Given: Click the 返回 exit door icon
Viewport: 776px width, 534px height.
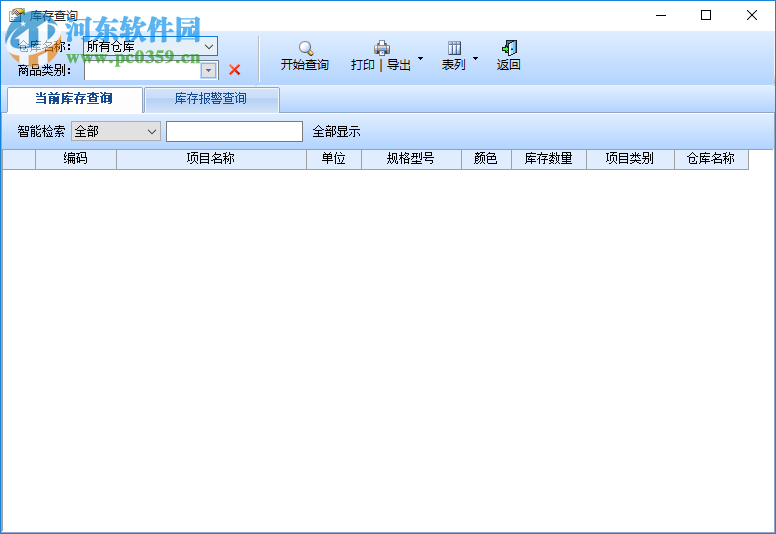Looking at the screenshot, I should (509, 48).
